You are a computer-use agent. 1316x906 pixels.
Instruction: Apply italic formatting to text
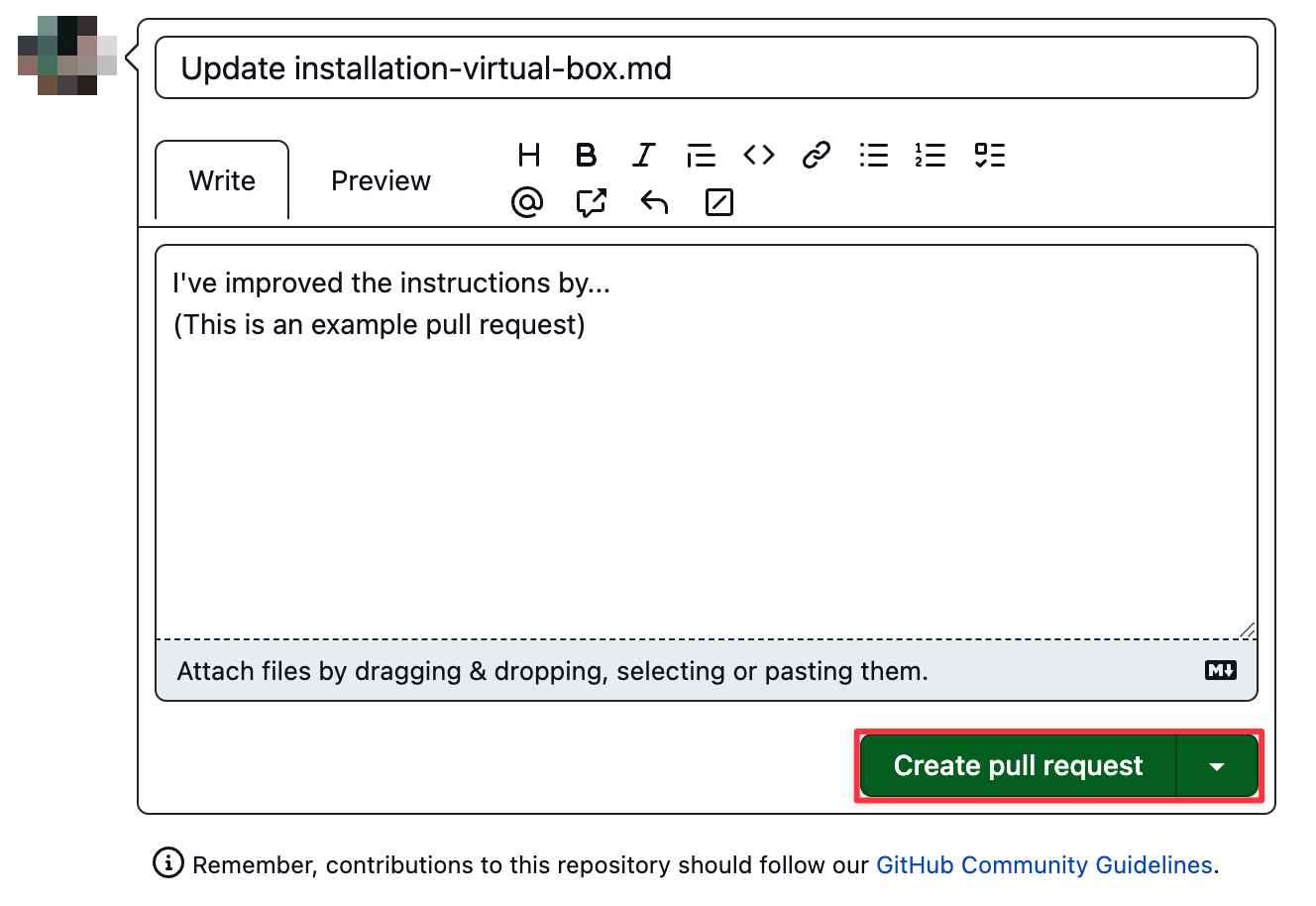tap(644, 156)
